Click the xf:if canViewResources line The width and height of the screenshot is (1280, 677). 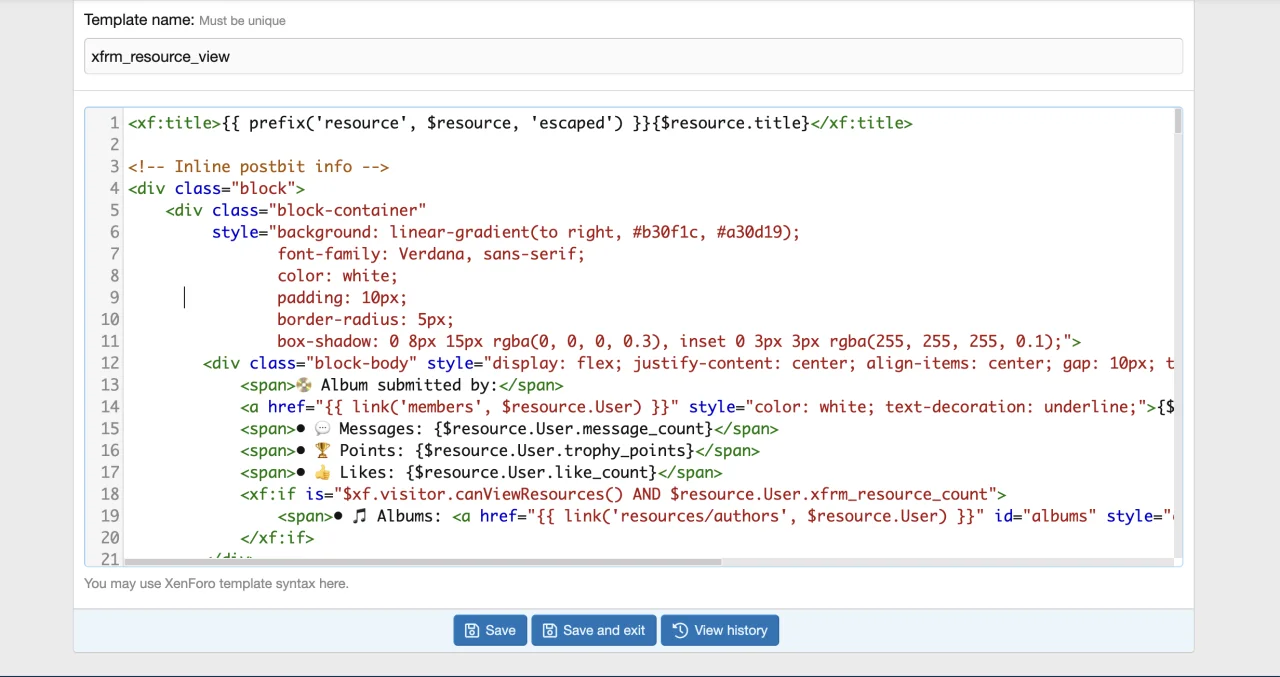[x=623, y=494]
